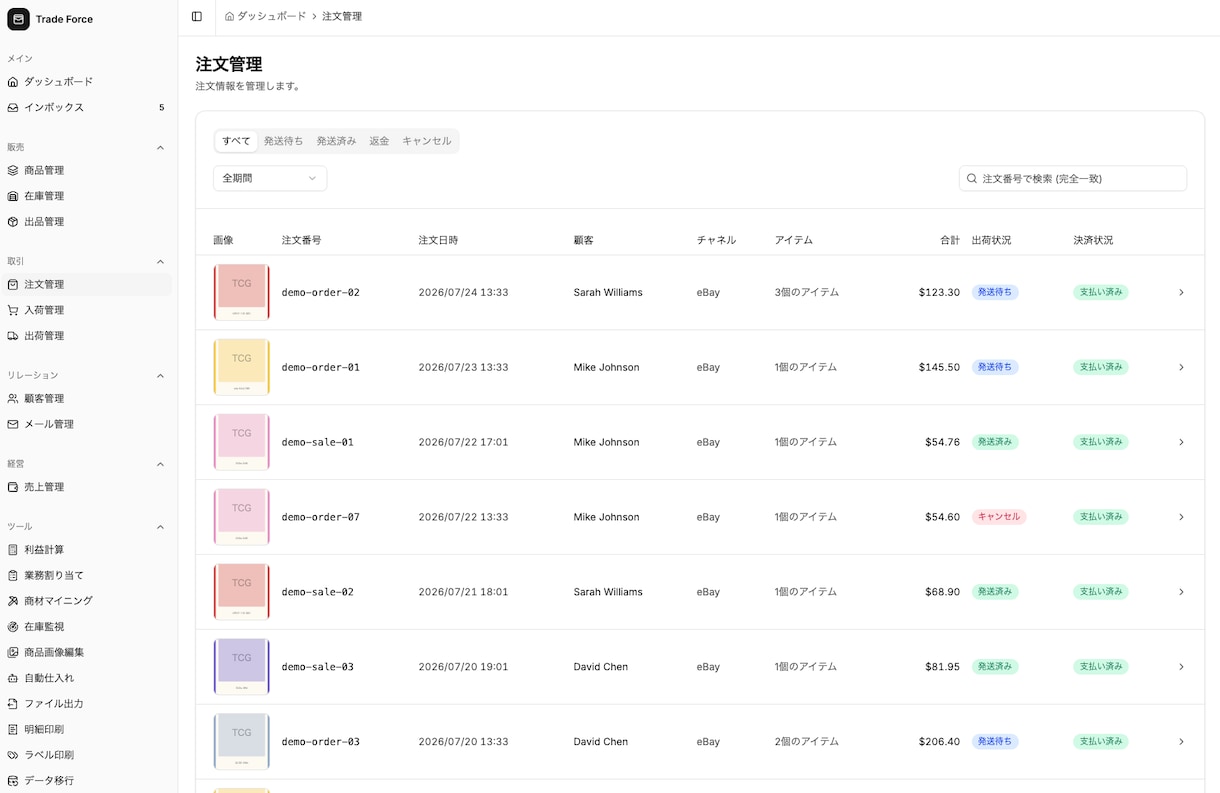Open 顧客管理 from sidebar
Screen dimensions: 1220x793
(88, 399)
